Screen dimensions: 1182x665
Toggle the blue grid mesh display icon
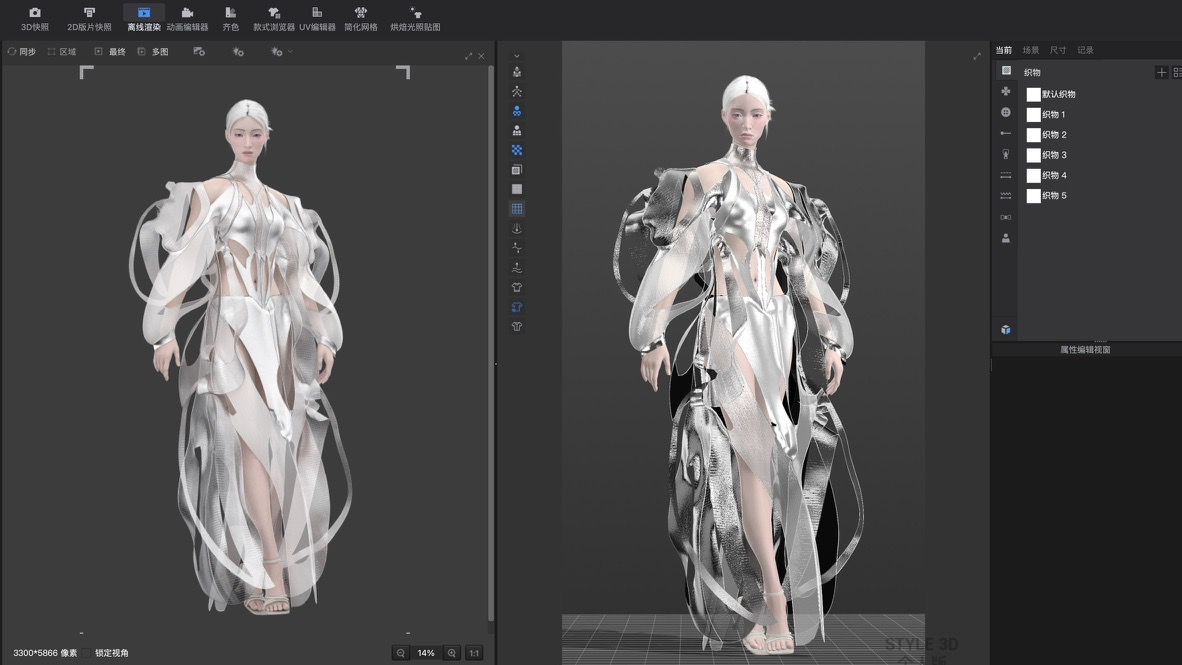pos(517,209)
